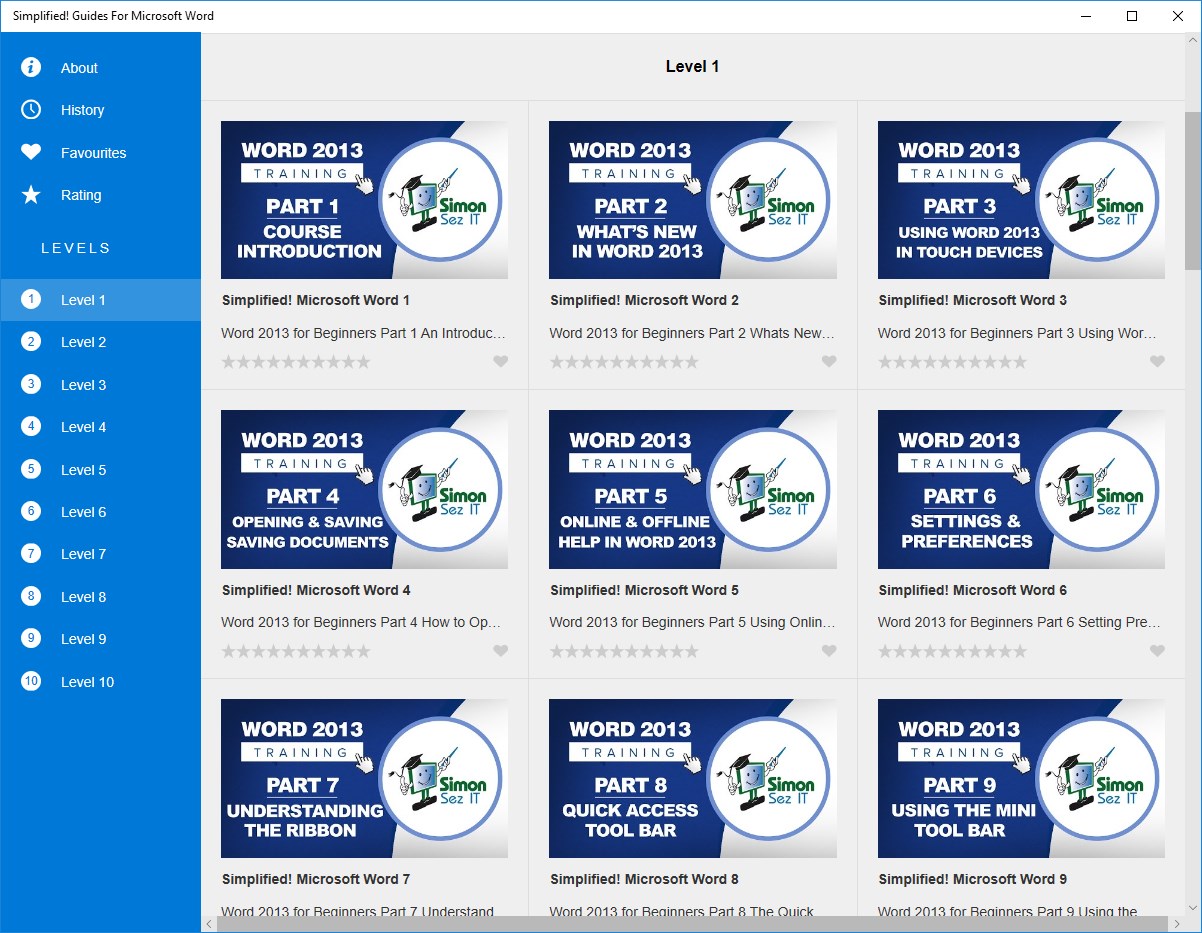
Task: Rate Simplified! Microsoft Word 2 on star bar
Action: (x=624, y=362)
